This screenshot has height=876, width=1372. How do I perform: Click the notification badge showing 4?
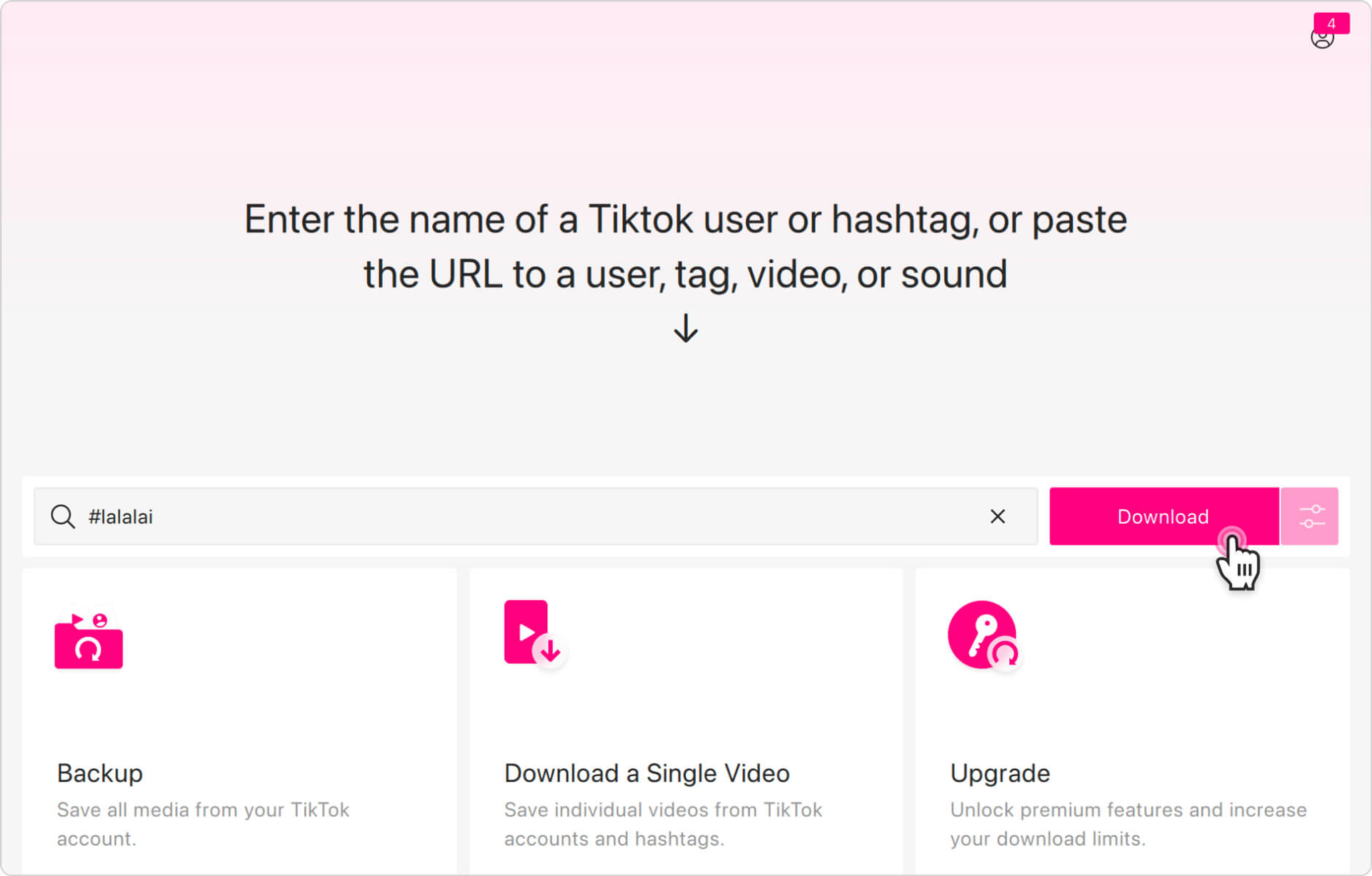pyautogui.click(x=1332, y=23)
